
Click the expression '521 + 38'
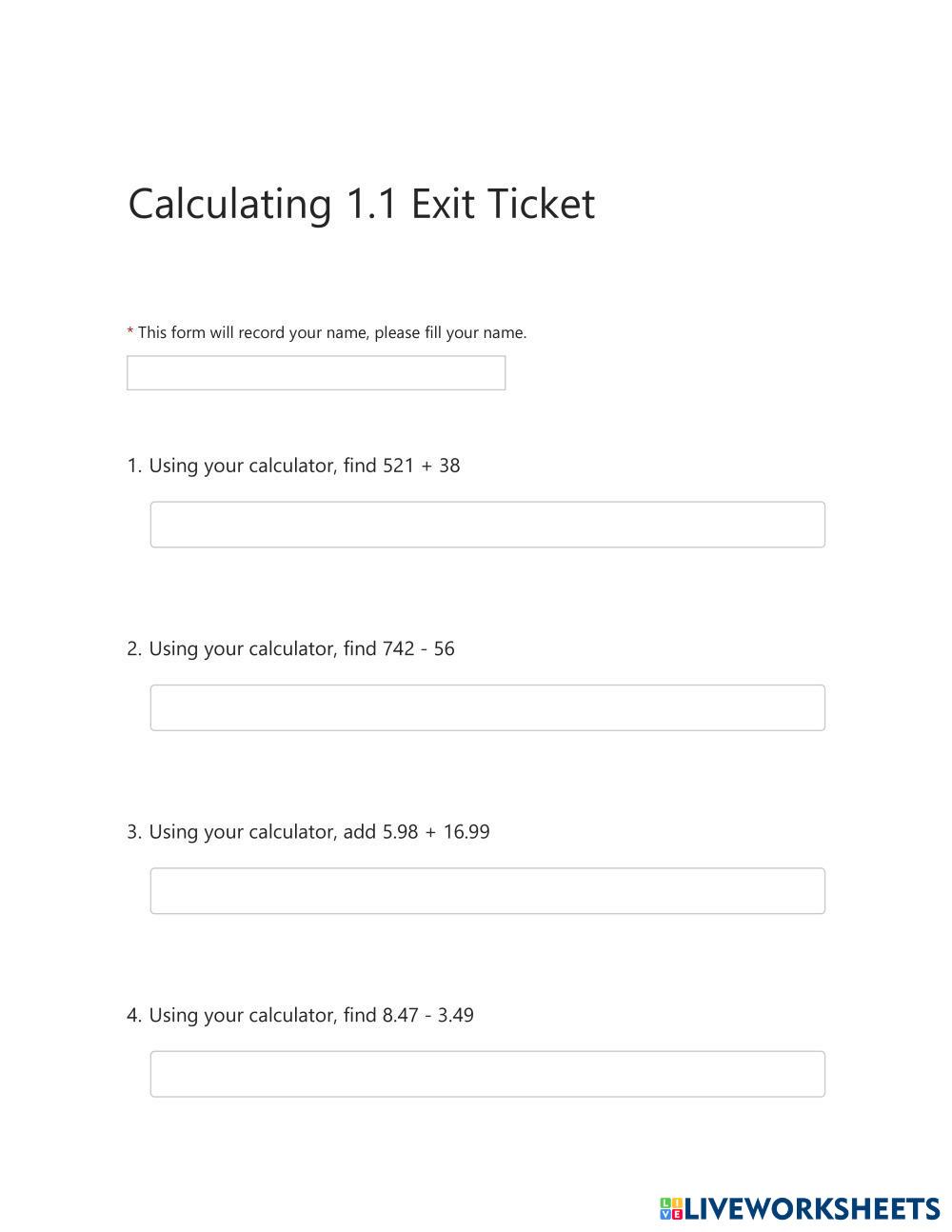click(x=421, y=466)
